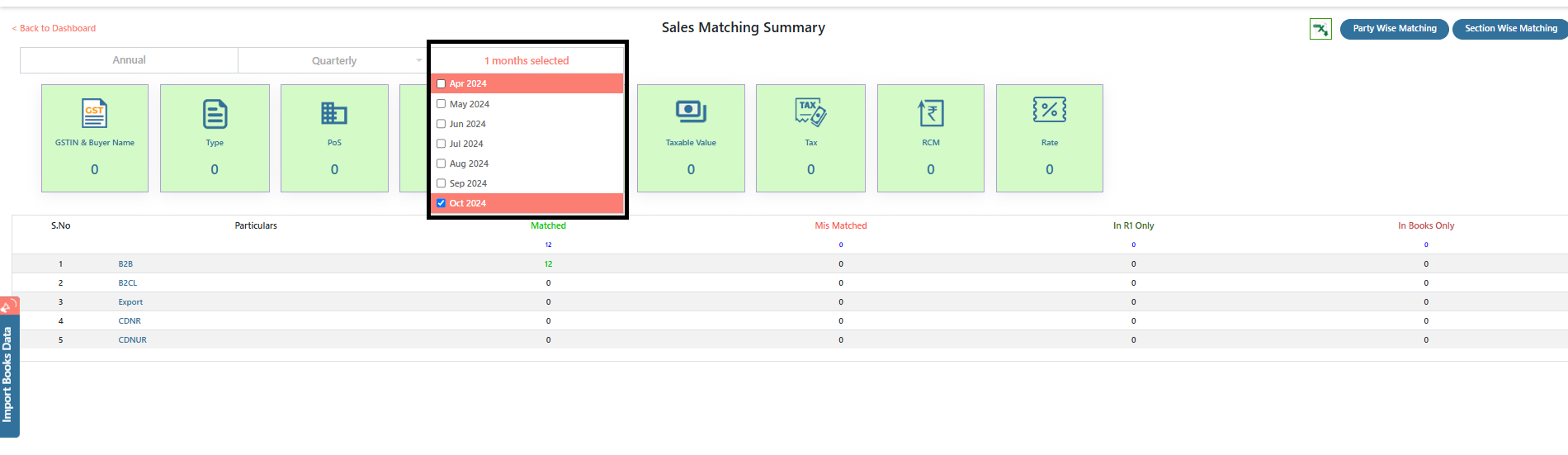Image resolution: width=1568 pixels, height=455 pixels.
Task: Check the Apr 2024 checkbox
Action: (x=441, y=83)
